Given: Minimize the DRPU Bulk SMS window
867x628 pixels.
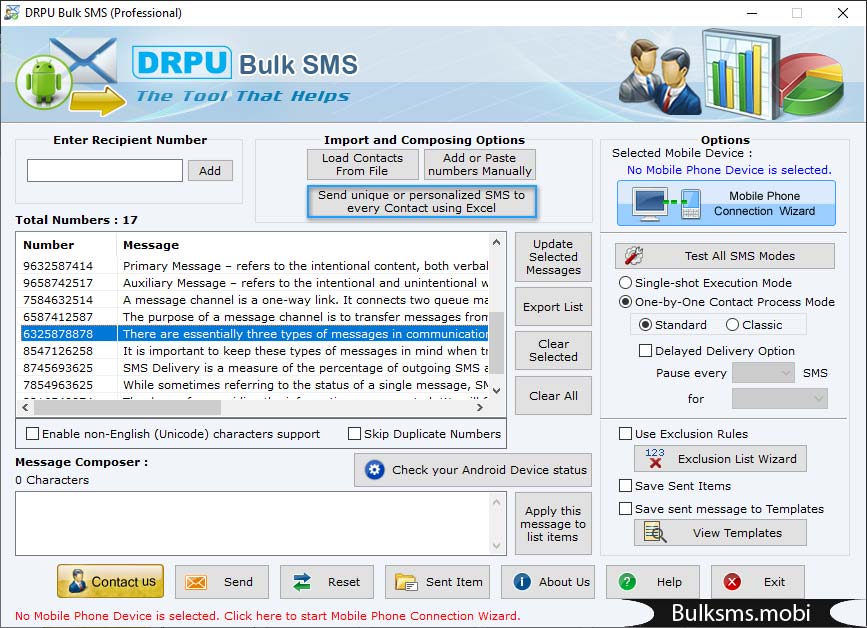Looking at the screenshot, I should click(x=751, y=13).
